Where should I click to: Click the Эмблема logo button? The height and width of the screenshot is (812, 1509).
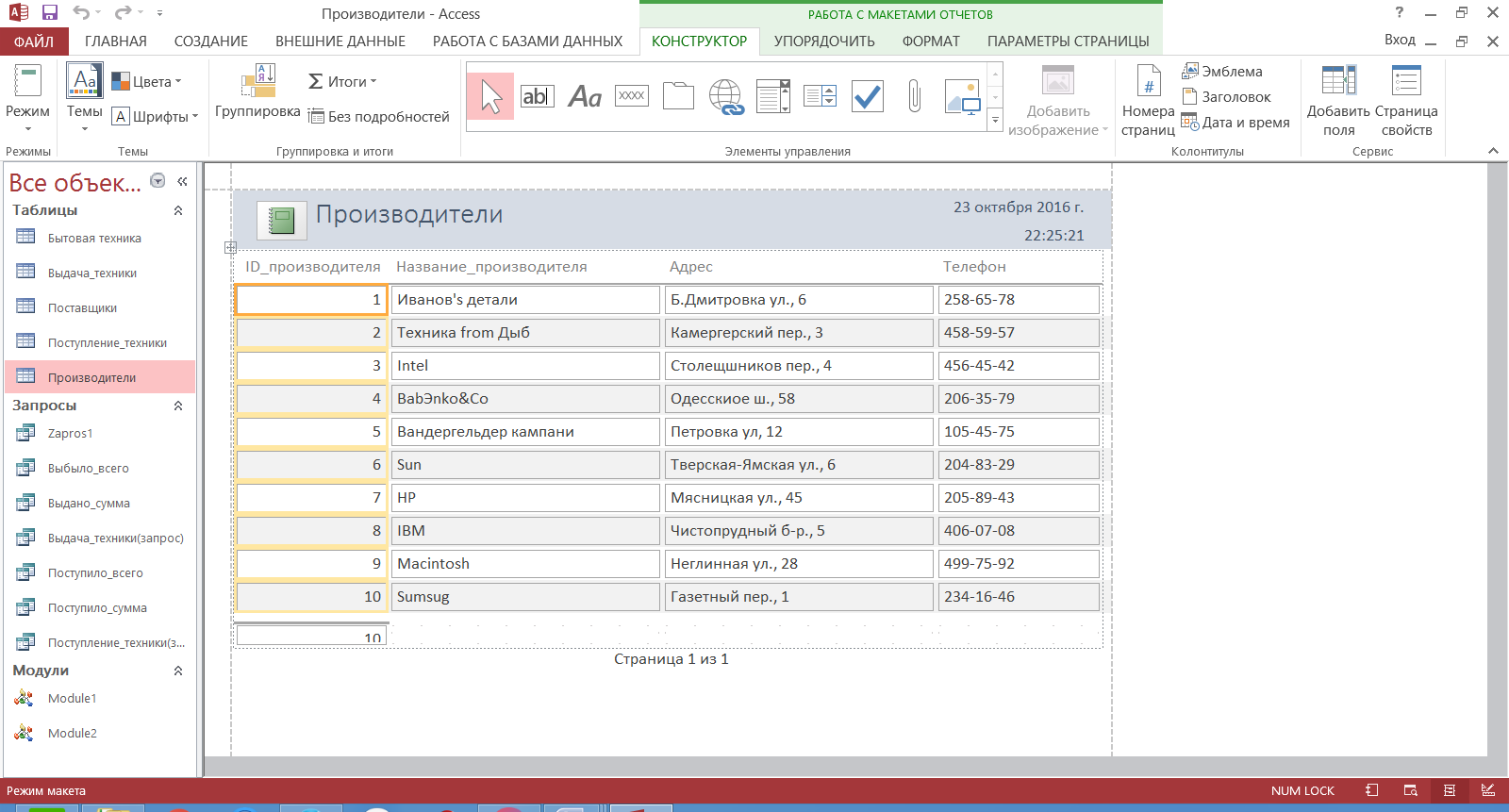point(1222,72)
